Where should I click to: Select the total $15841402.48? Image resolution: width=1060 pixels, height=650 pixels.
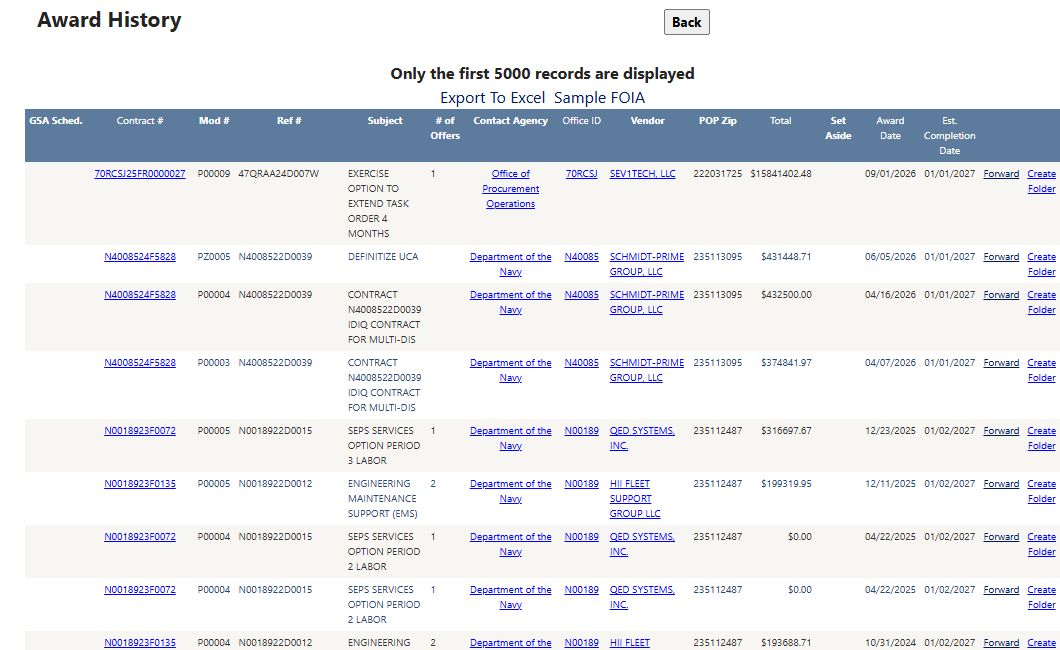[781, 174]
